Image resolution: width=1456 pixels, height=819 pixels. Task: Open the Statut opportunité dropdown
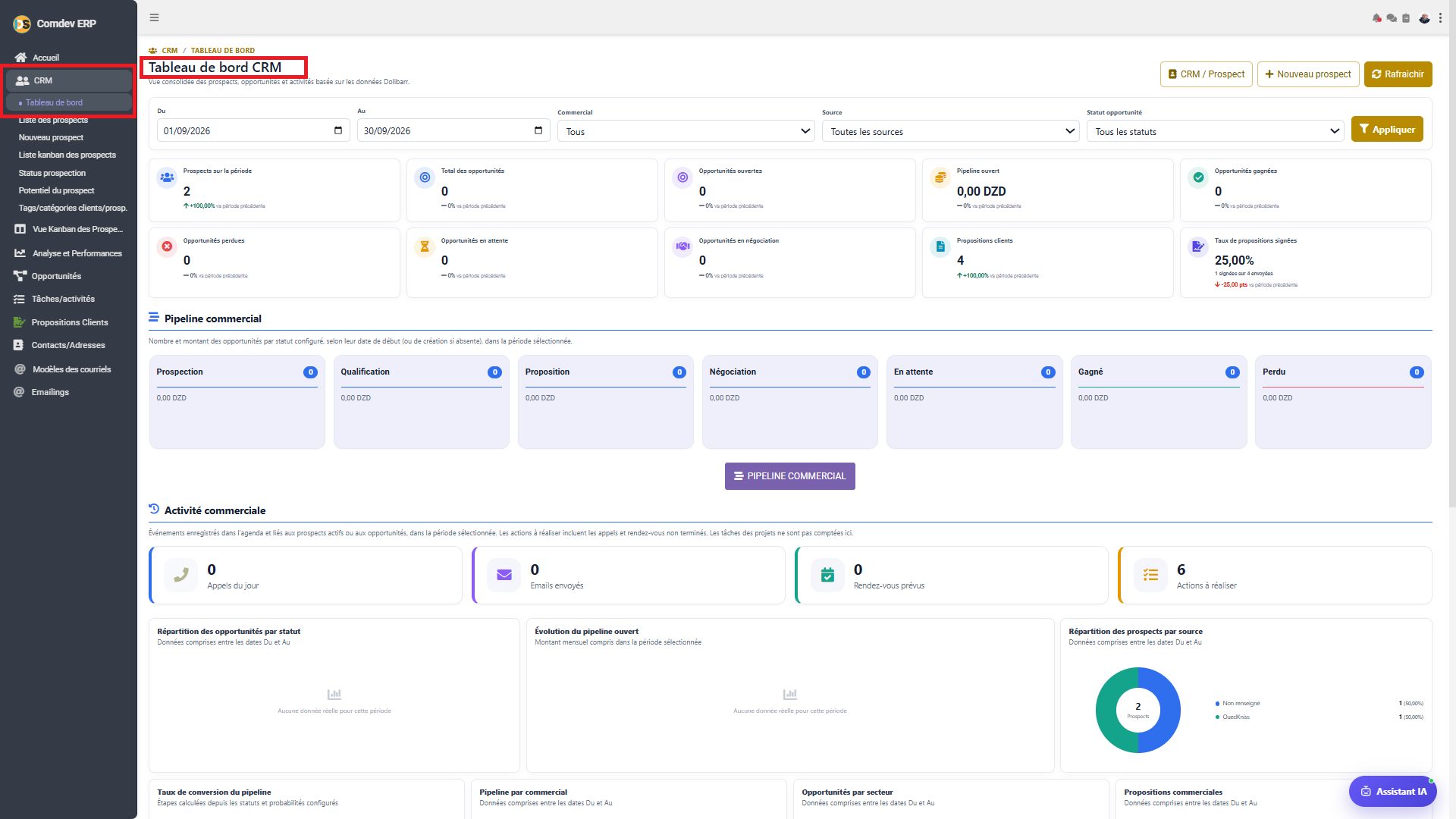pyautogui.click(x=1216, y=131)
